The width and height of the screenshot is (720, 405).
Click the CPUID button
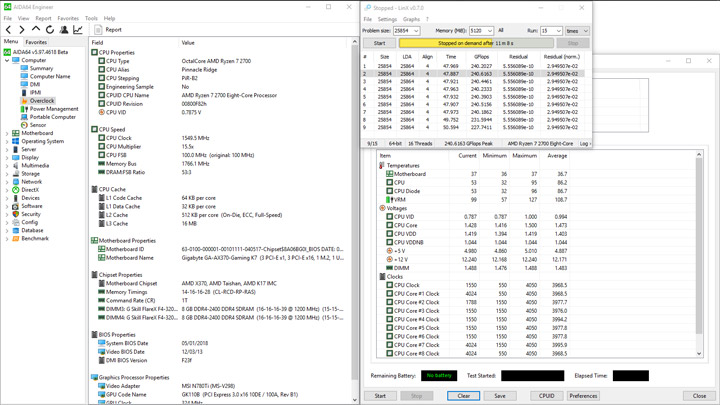click(546, 396)
